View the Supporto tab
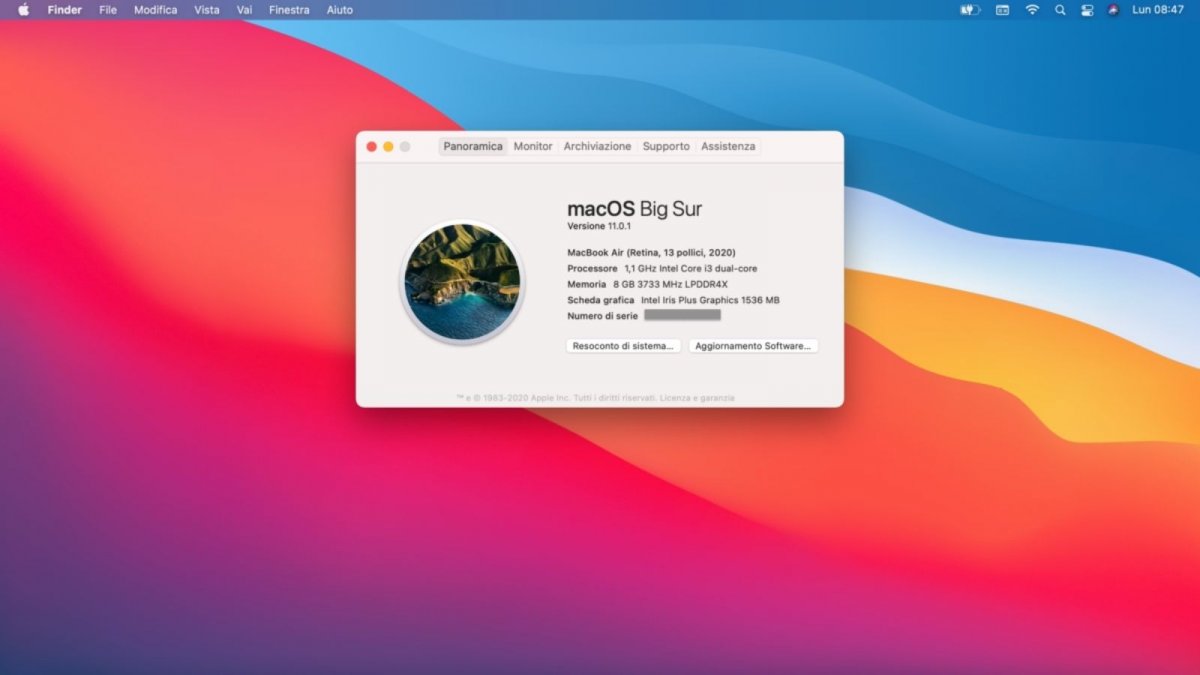 point(666,146)
